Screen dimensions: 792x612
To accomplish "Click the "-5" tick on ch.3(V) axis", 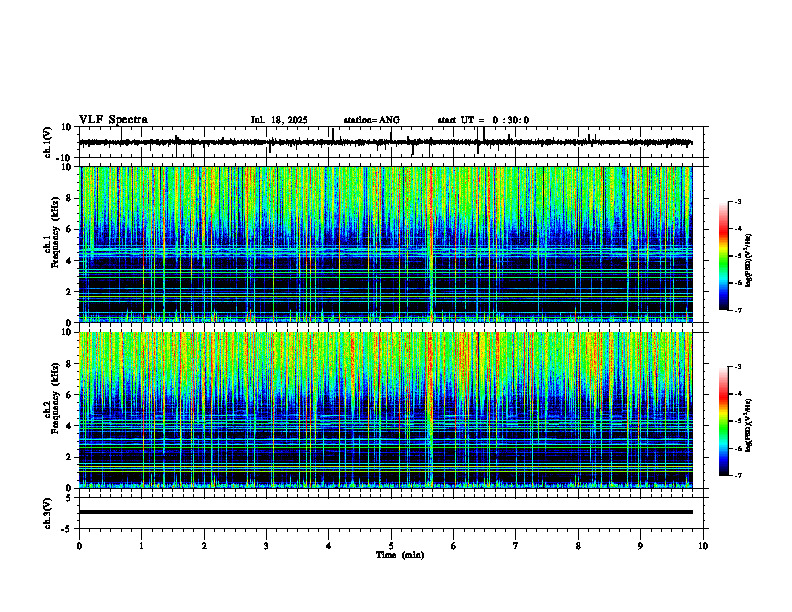I will pyautogui.click(x=67, y=529).
